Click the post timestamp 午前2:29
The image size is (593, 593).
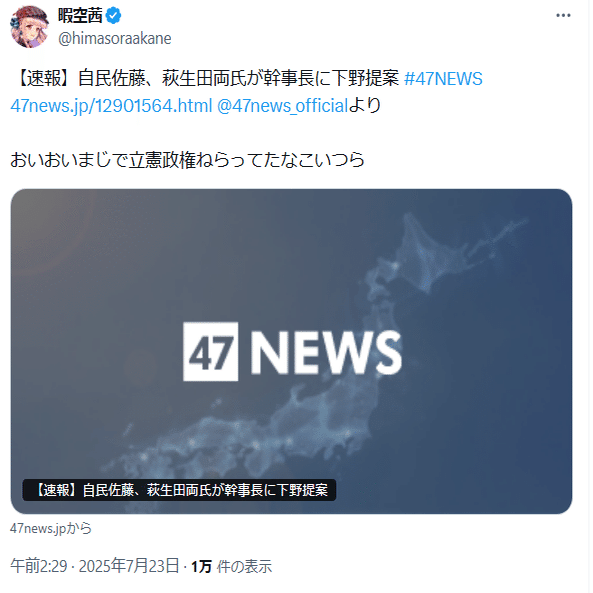point(39,566)
